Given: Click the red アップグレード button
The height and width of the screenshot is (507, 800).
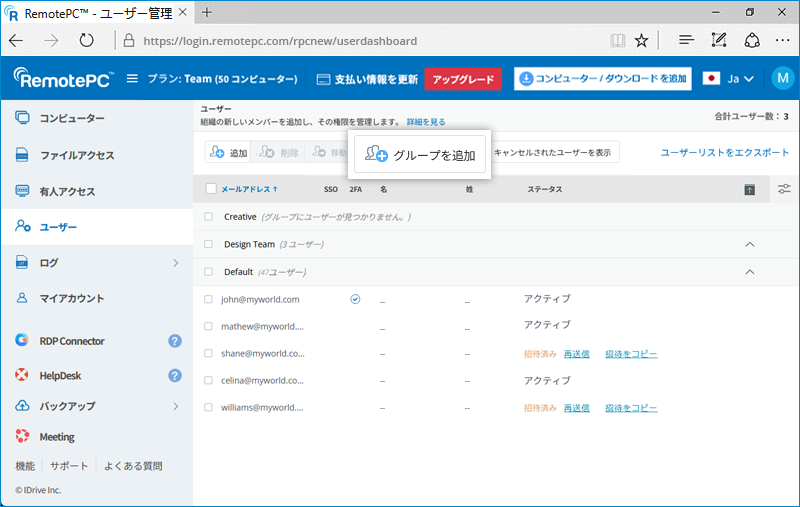Looking at the screenshot, I should click(463, 79).
